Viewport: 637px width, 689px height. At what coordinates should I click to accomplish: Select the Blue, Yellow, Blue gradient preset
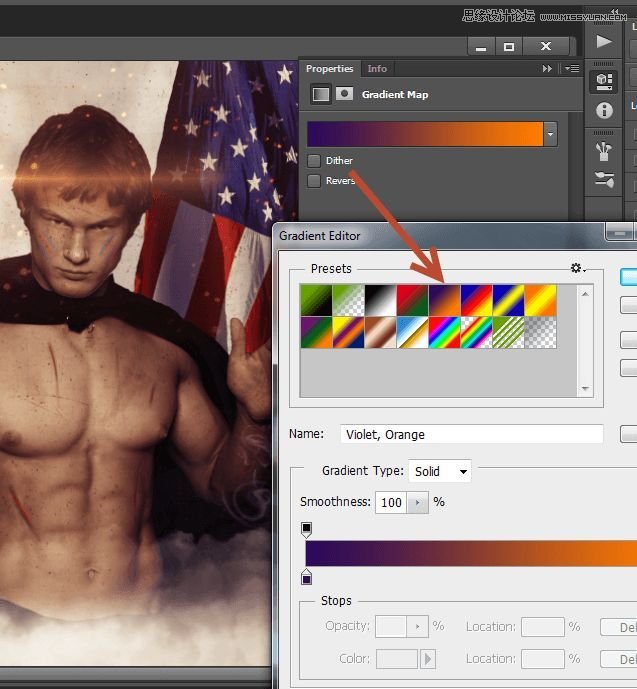[x=509, y=301]
